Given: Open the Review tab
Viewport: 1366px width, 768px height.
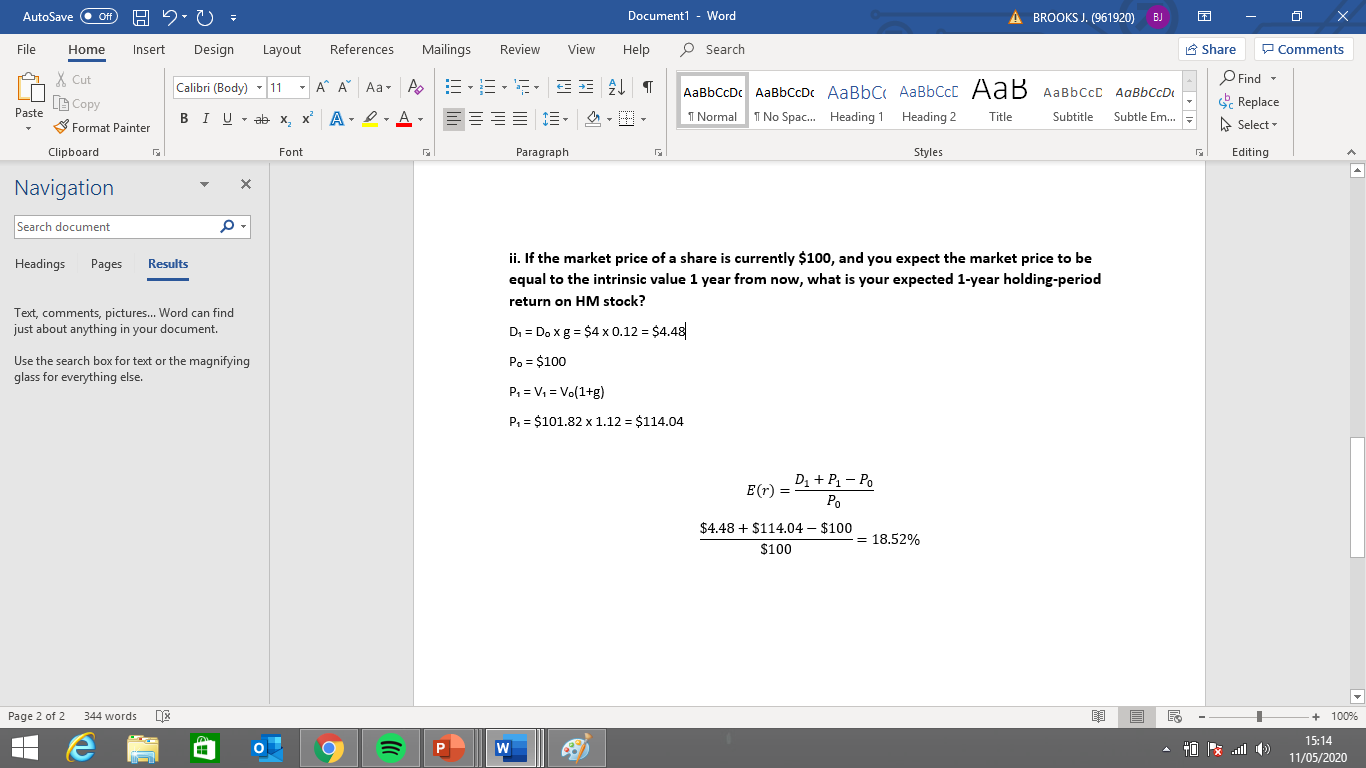Looking at the screenshot, I should click(x=520, y=49).
